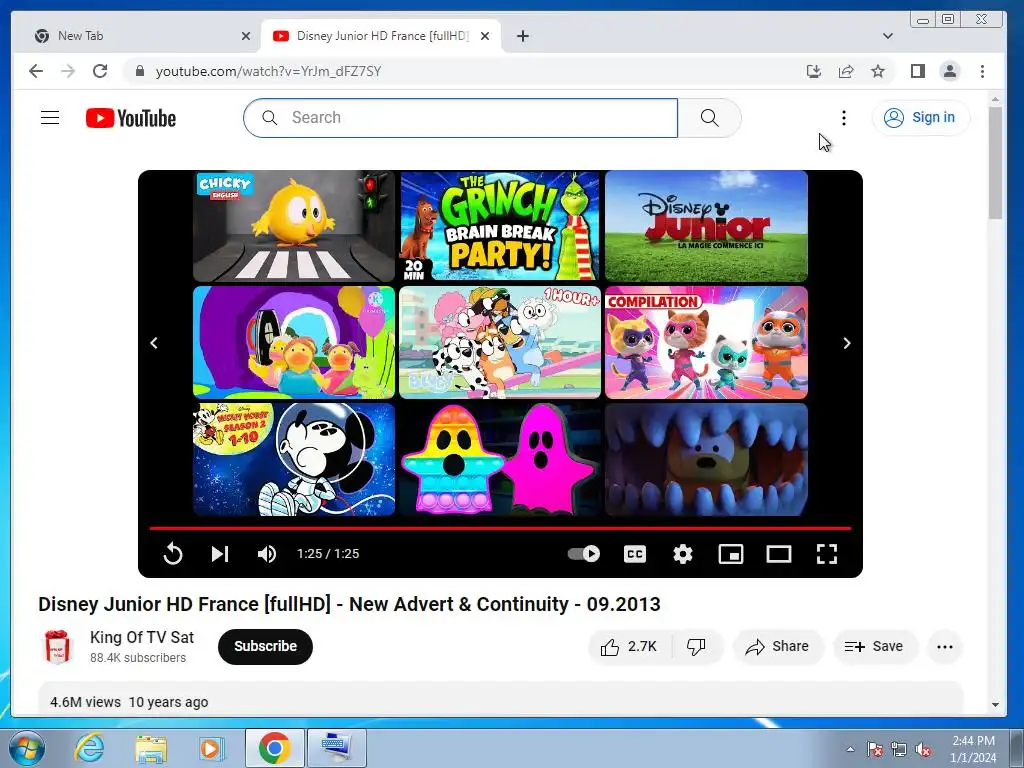This screenshot has height=768, width=1024.
Task: Open the on-screen keyboard taskbar item
Action: (335, 748)
